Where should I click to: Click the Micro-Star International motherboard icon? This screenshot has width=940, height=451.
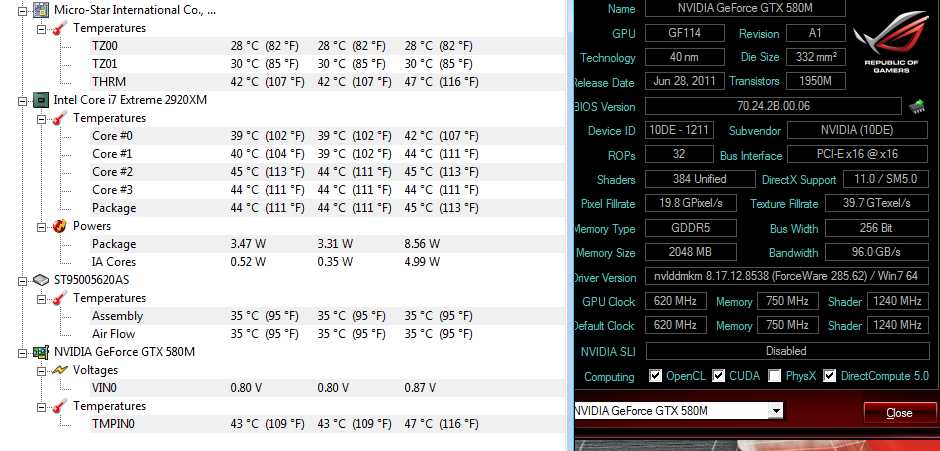(41, 10)
